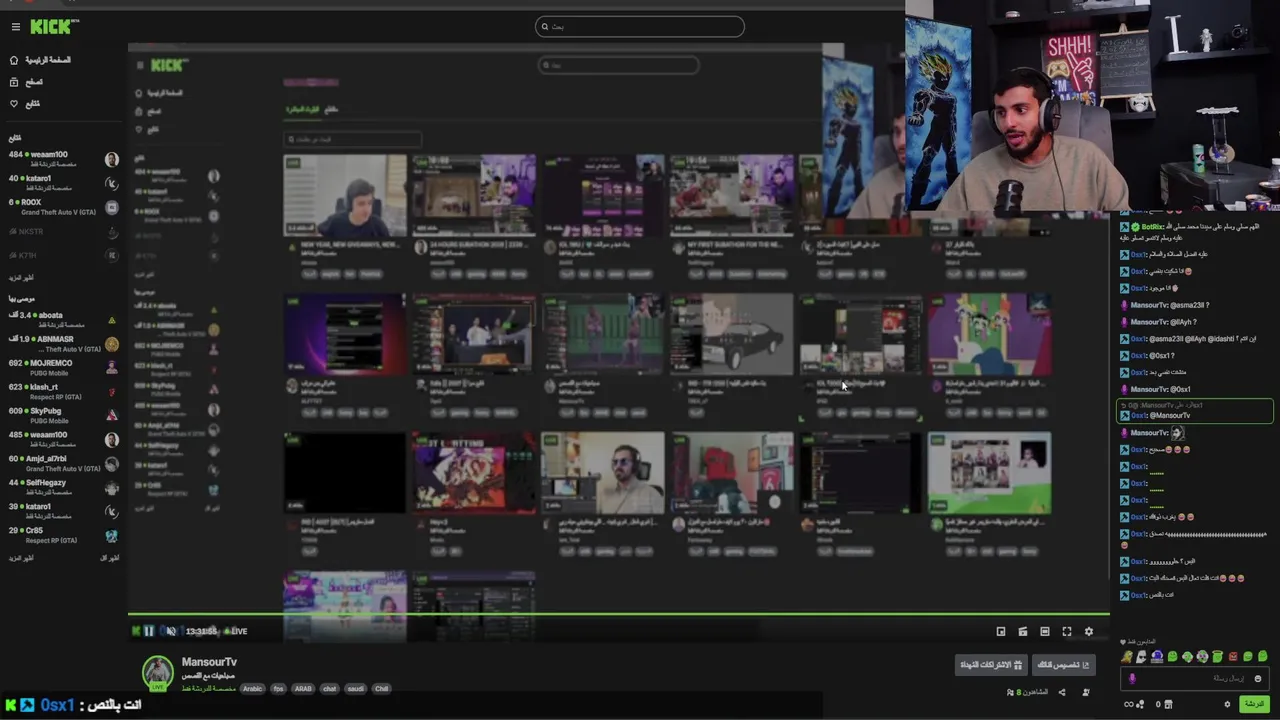Open weaam100 in the Following list
Viewport: 1280px width, 720px height.
click(x=62, y=159)
